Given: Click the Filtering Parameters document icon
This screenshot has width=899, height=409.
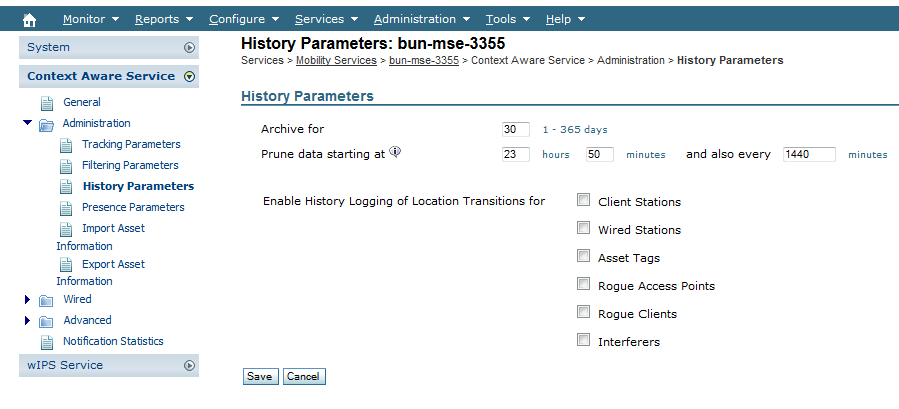Looking at the screenshot, I should 66,166.
